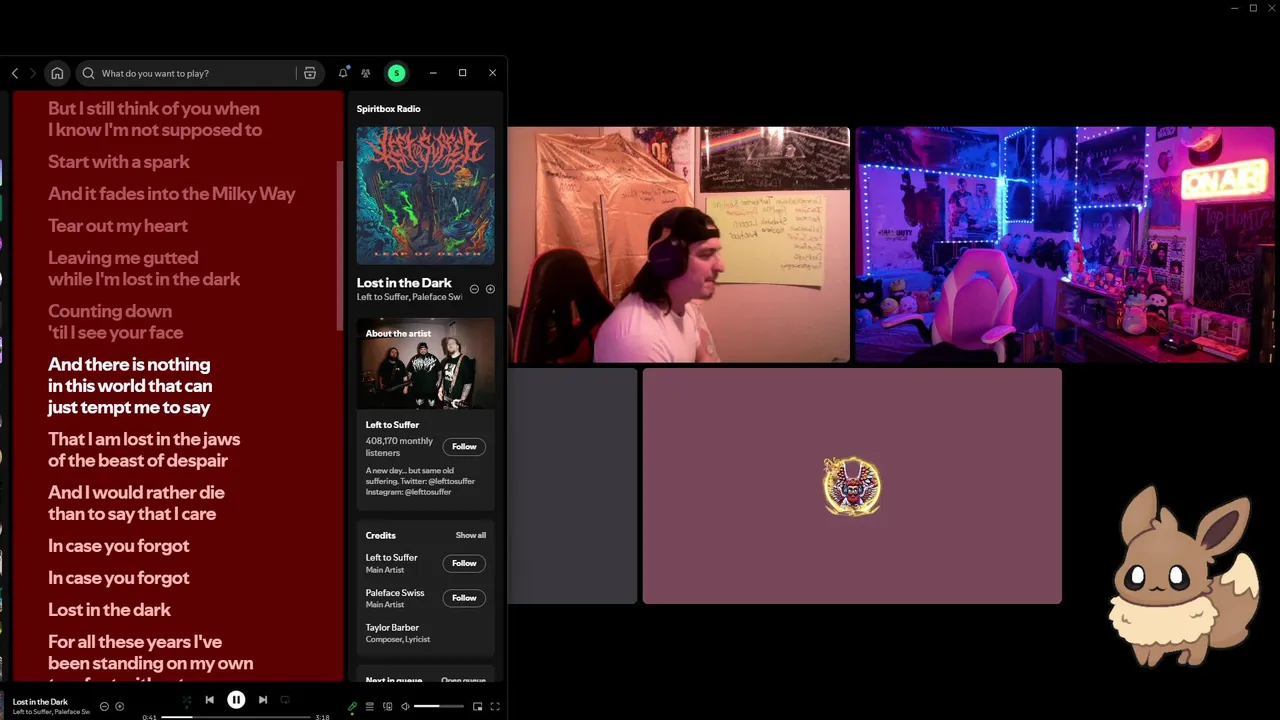This screenshot has width=1280, height=720.
Task: Open Spotify Home
Action: pos(57,73)
